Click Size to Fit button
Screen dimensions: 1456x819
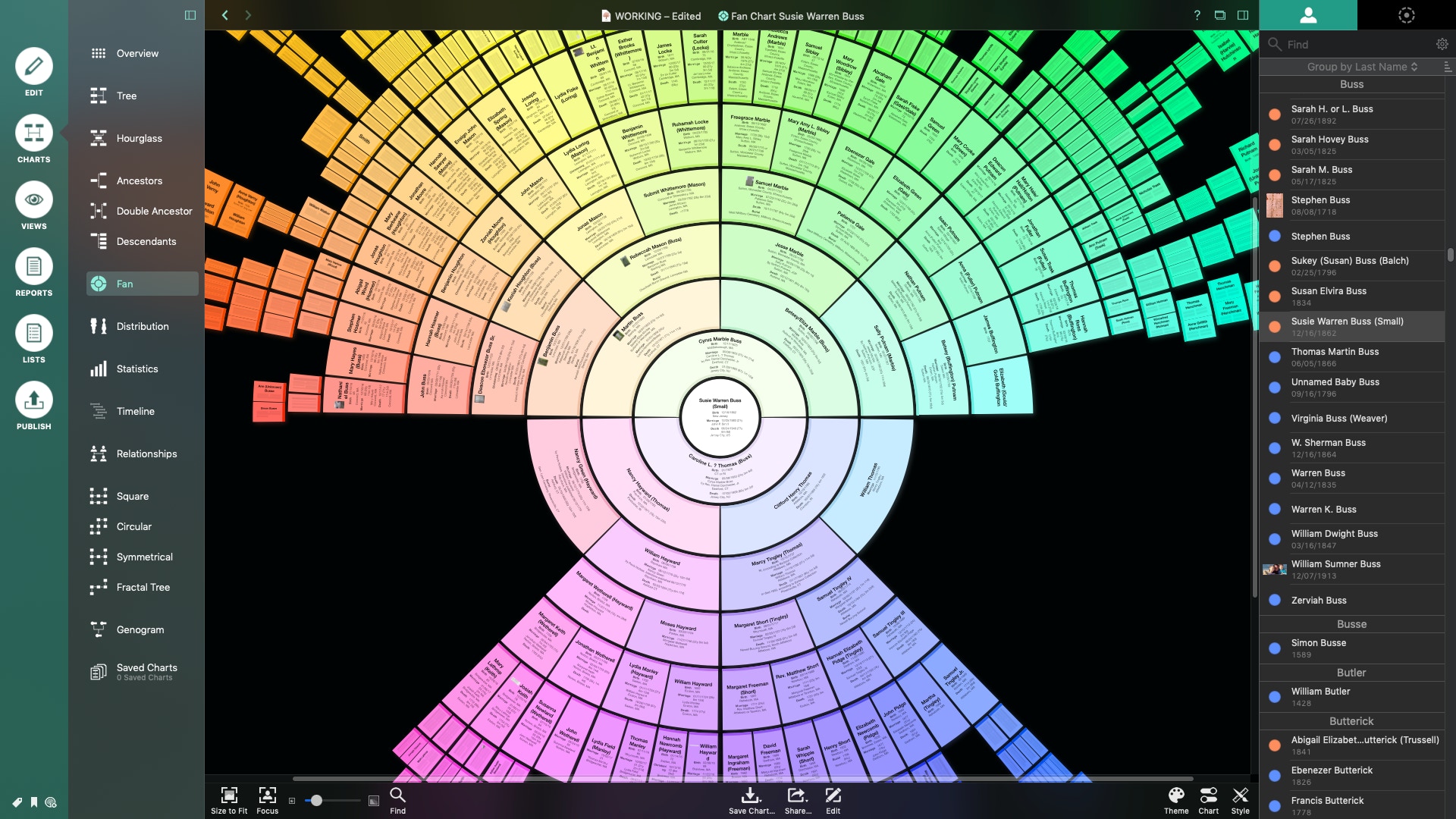(x=229, y=800)
